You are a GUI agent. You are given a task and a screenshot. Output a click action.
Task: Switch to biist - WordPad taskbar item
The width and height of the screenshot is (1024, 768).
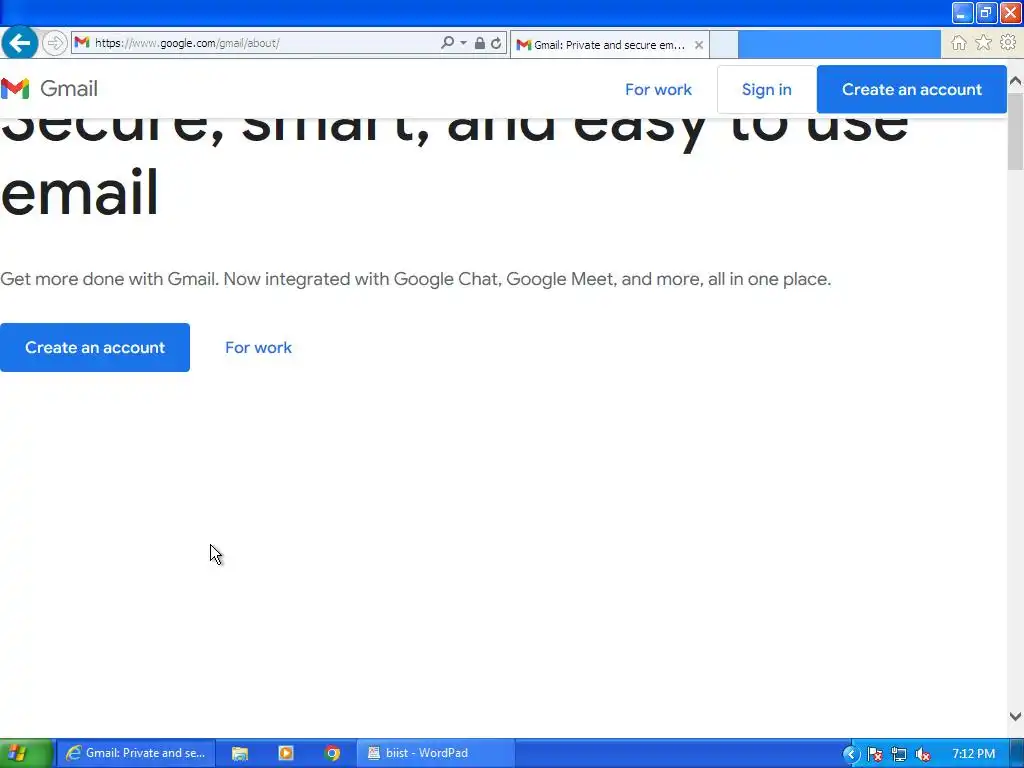[x=436, y=753]
